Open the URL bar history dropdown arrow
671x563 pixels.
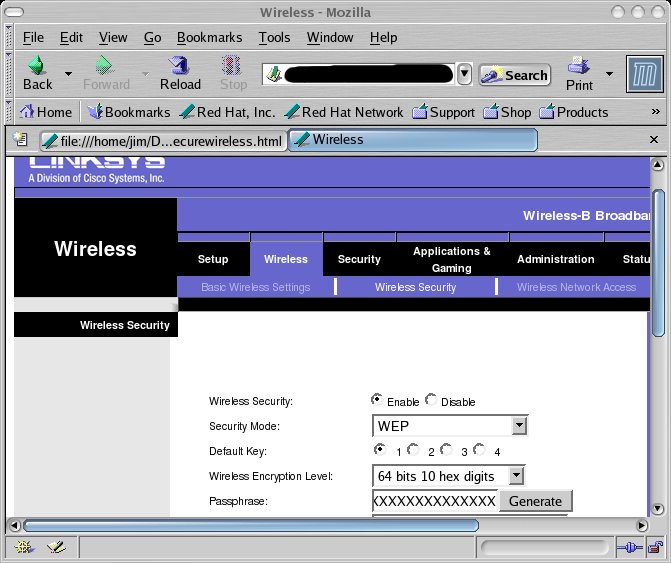click(464, 74)
